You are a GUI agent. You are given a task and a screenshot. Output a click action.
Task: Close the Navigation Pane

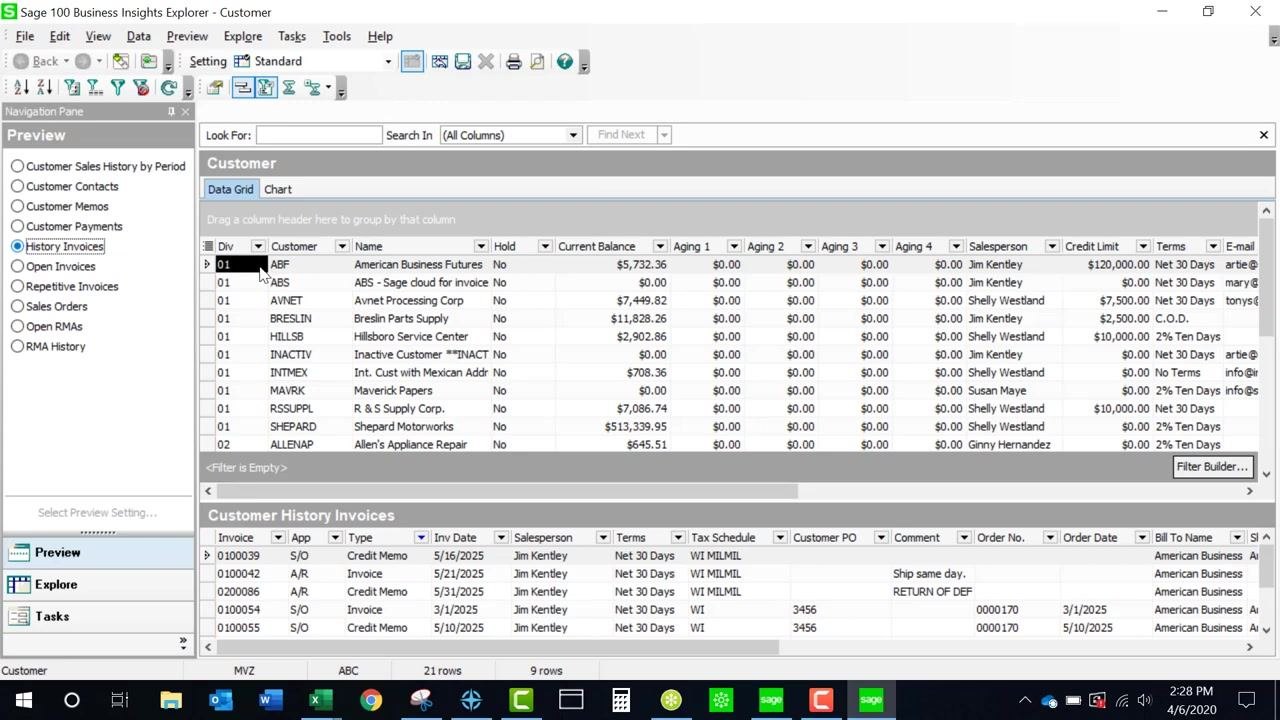coord(185,111)
